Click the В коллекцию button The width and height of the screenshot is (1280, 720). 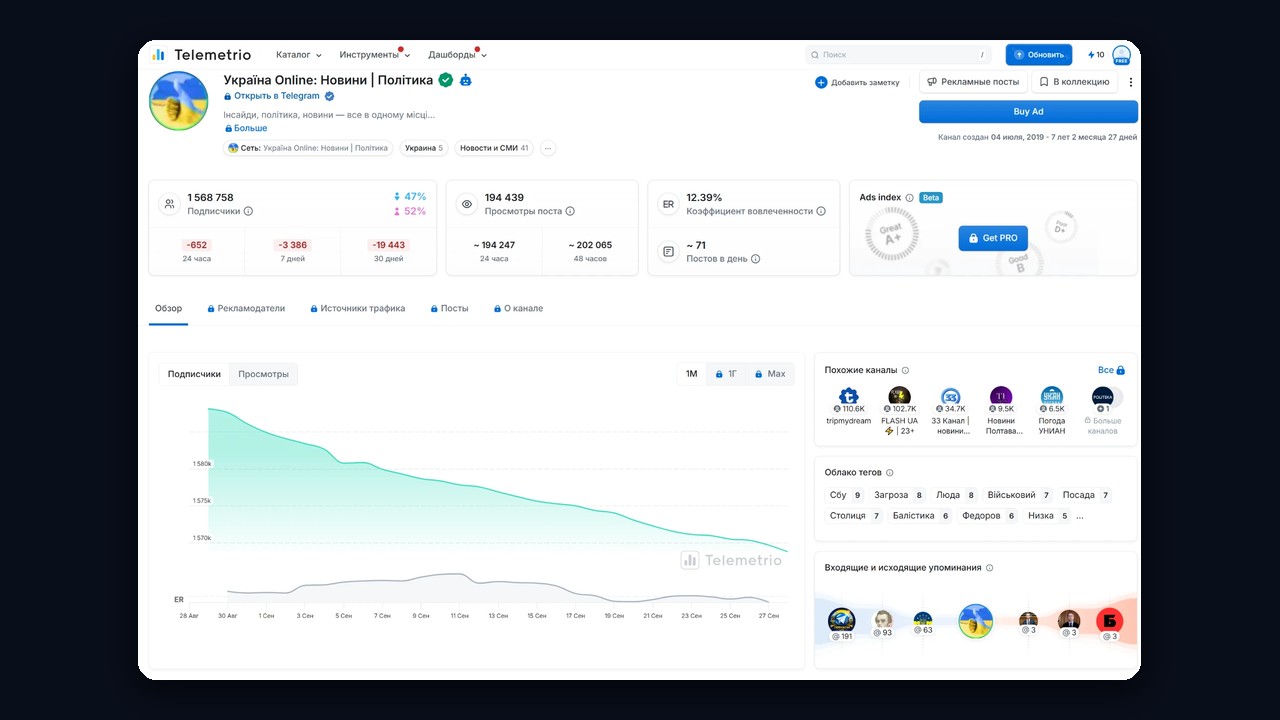pos(1075,82)
